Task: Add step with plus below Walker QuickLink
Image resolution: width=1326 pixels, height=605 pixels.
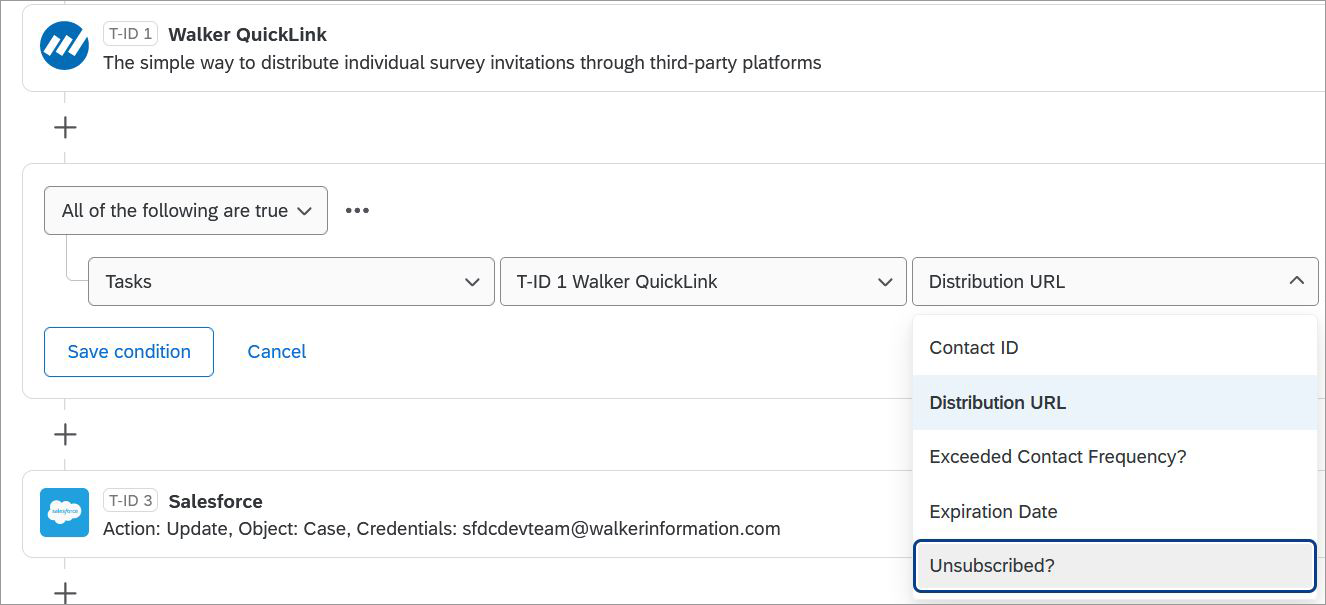Action: point(65,127)
